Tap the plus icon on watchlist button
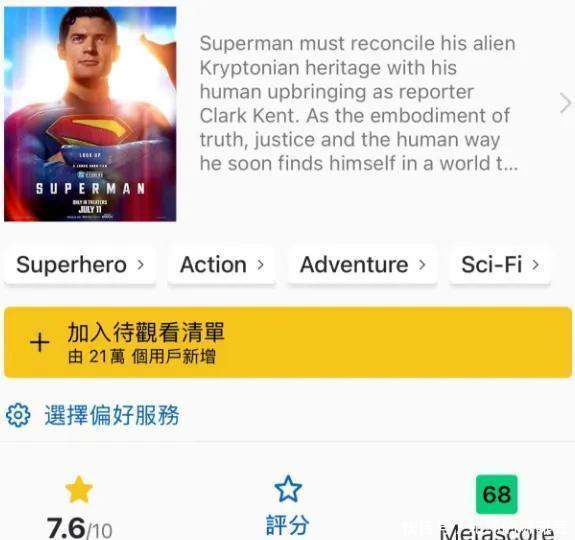 [x=40, y=343]
